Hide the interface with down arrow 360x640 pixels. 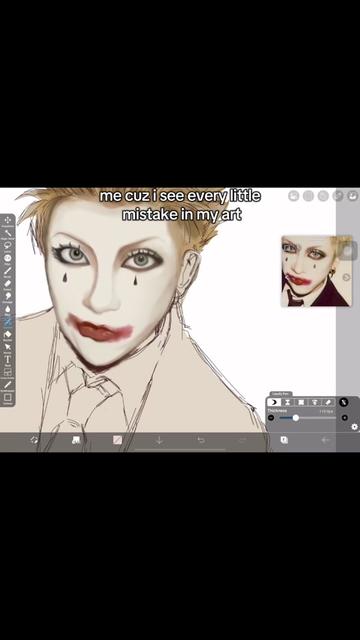pyautogui.click(x=159, y=440)
